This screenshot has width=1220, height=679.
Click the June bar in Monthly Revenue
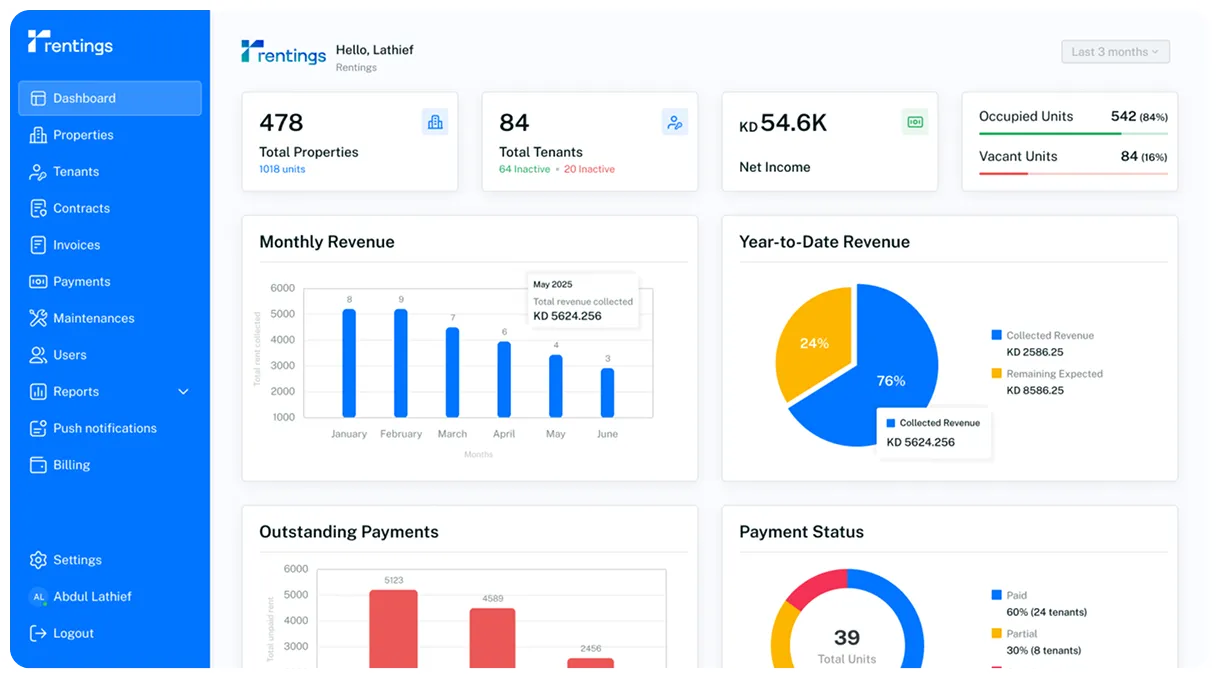607,393
